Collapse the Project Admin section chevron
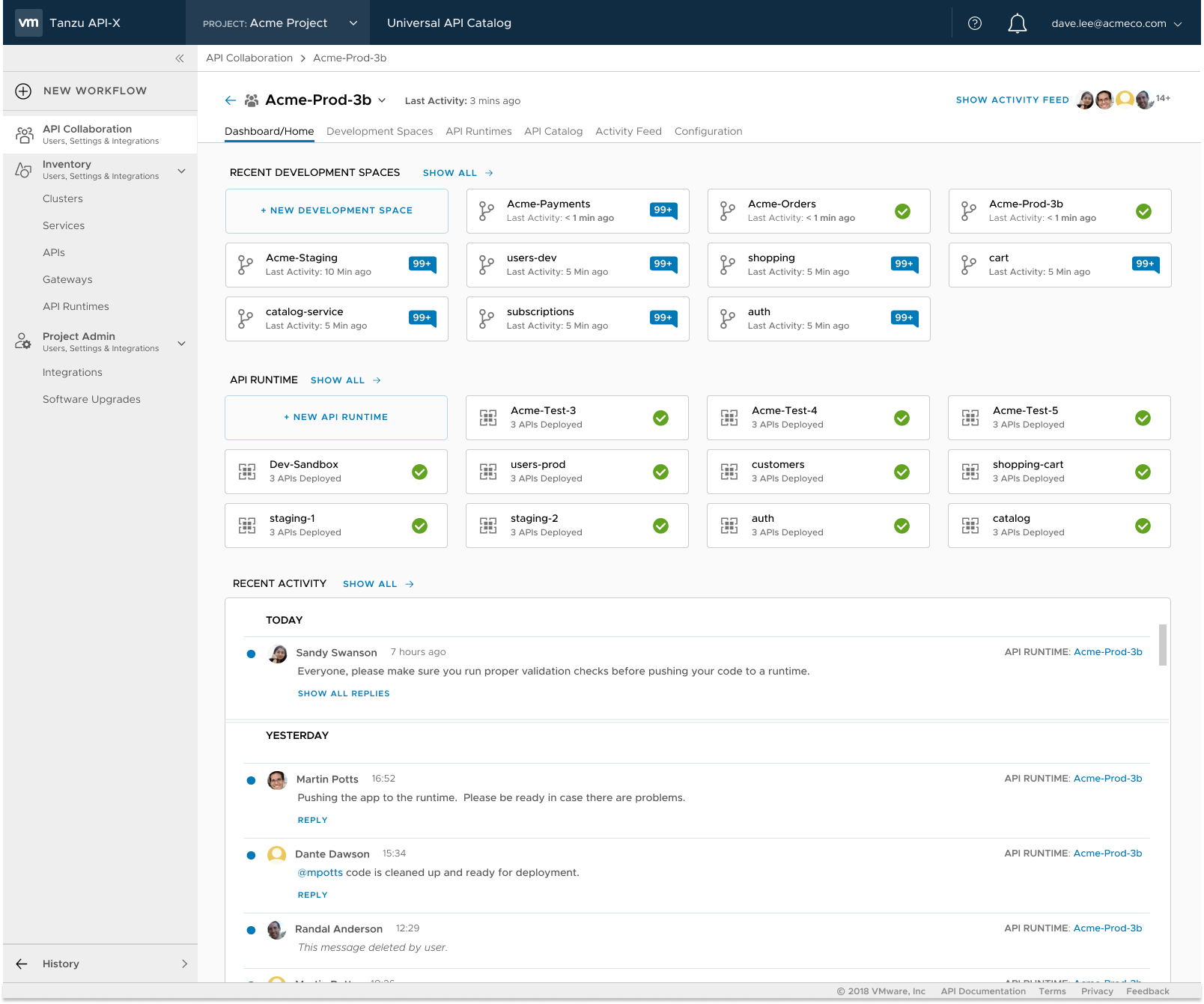This screenshot has height=1004, width=1204. [x=181, y=343]
